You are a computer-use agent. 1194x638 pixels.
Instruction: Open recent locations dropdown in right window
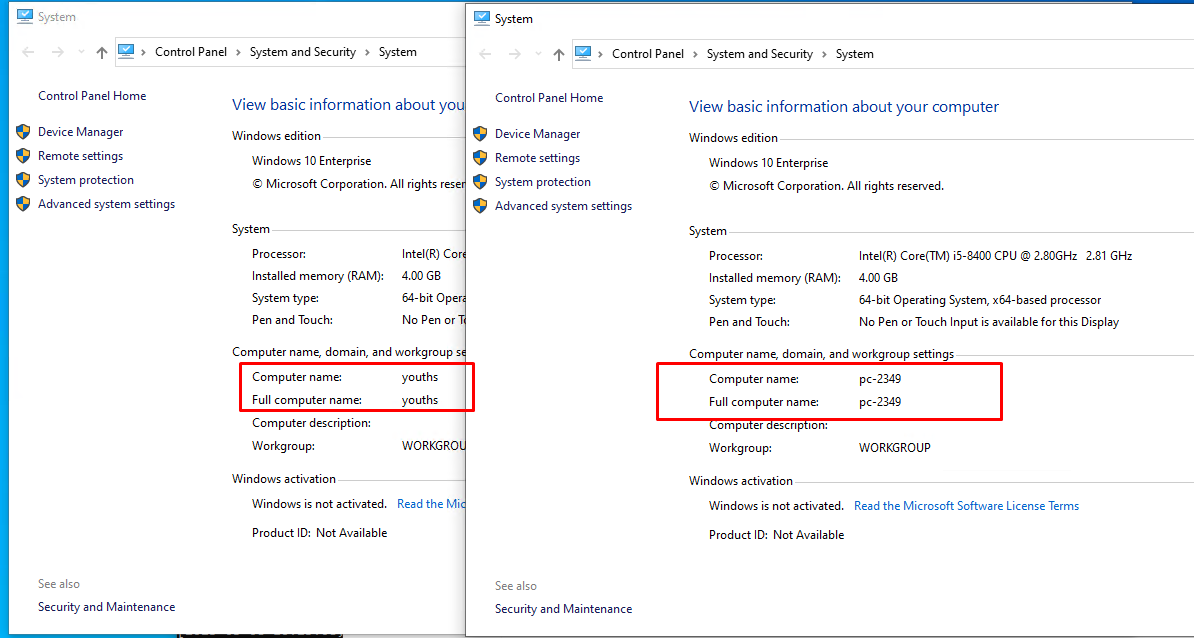(539, 54)
